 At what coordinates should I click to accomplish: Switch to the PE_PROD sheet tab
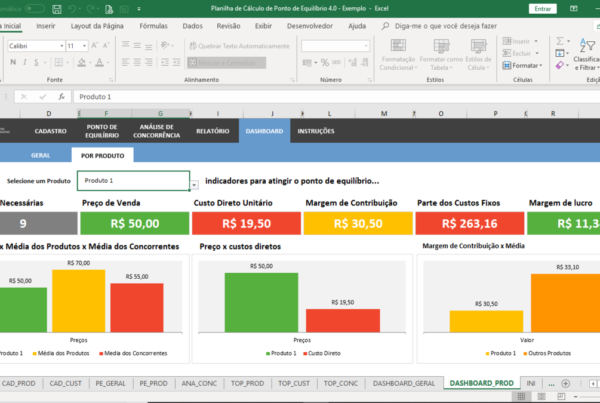click(153, 383)
